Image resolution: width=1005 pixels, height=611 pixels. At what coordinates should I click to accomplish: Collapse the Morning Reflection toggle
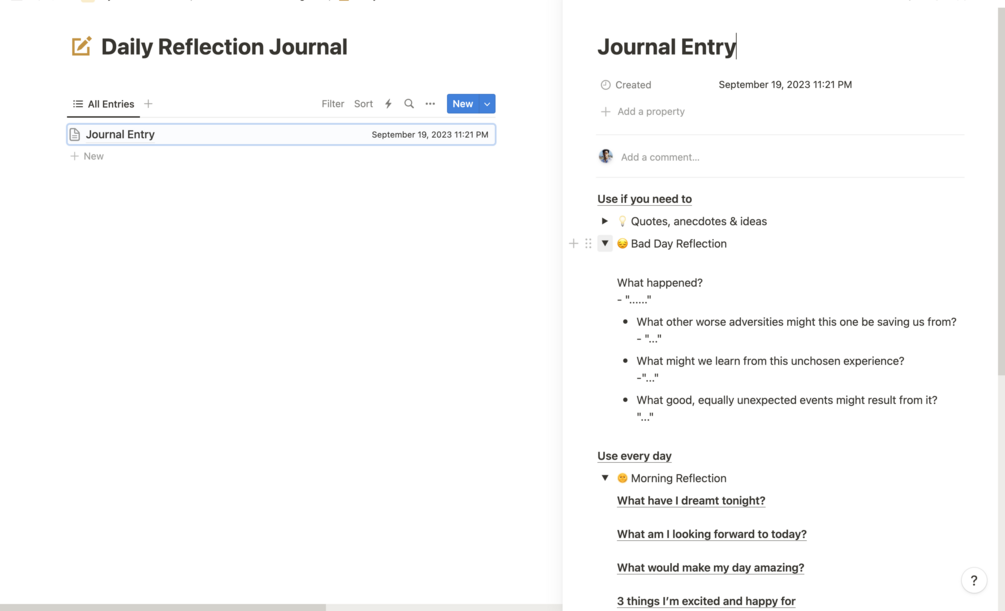click(x=605, y=478)
